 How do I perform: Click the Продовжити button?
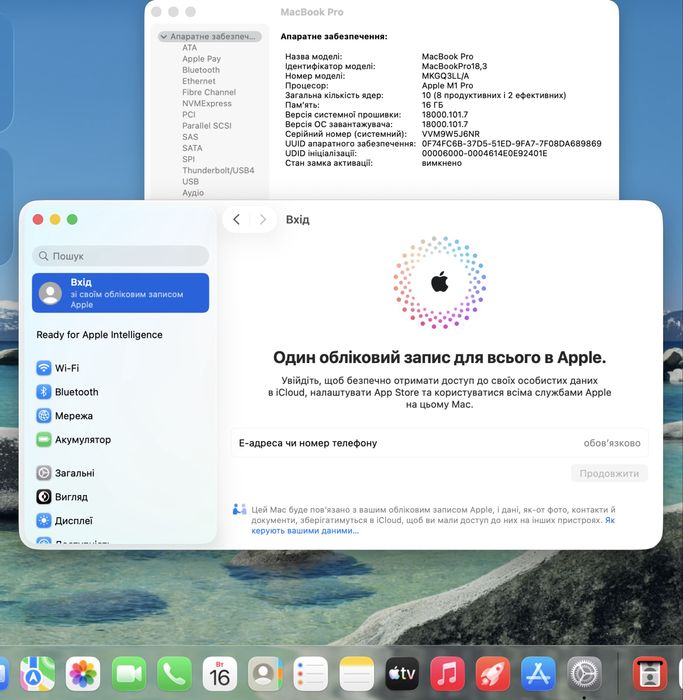click(x=609, y=473)
